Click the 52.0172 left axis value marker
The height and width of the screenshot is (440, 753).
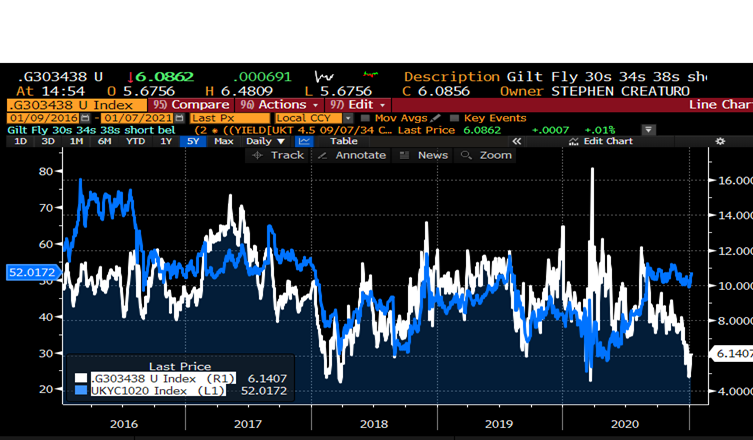33,272
